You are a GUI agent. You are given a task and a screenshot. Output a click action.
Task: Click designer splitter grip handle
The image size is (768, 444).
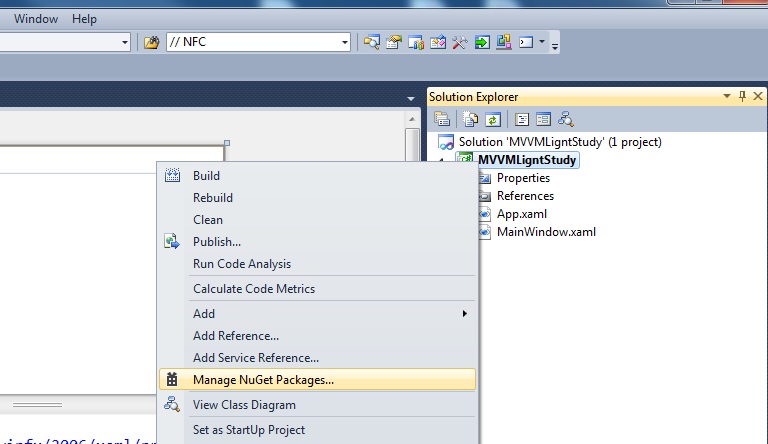(x=38, y=405)
